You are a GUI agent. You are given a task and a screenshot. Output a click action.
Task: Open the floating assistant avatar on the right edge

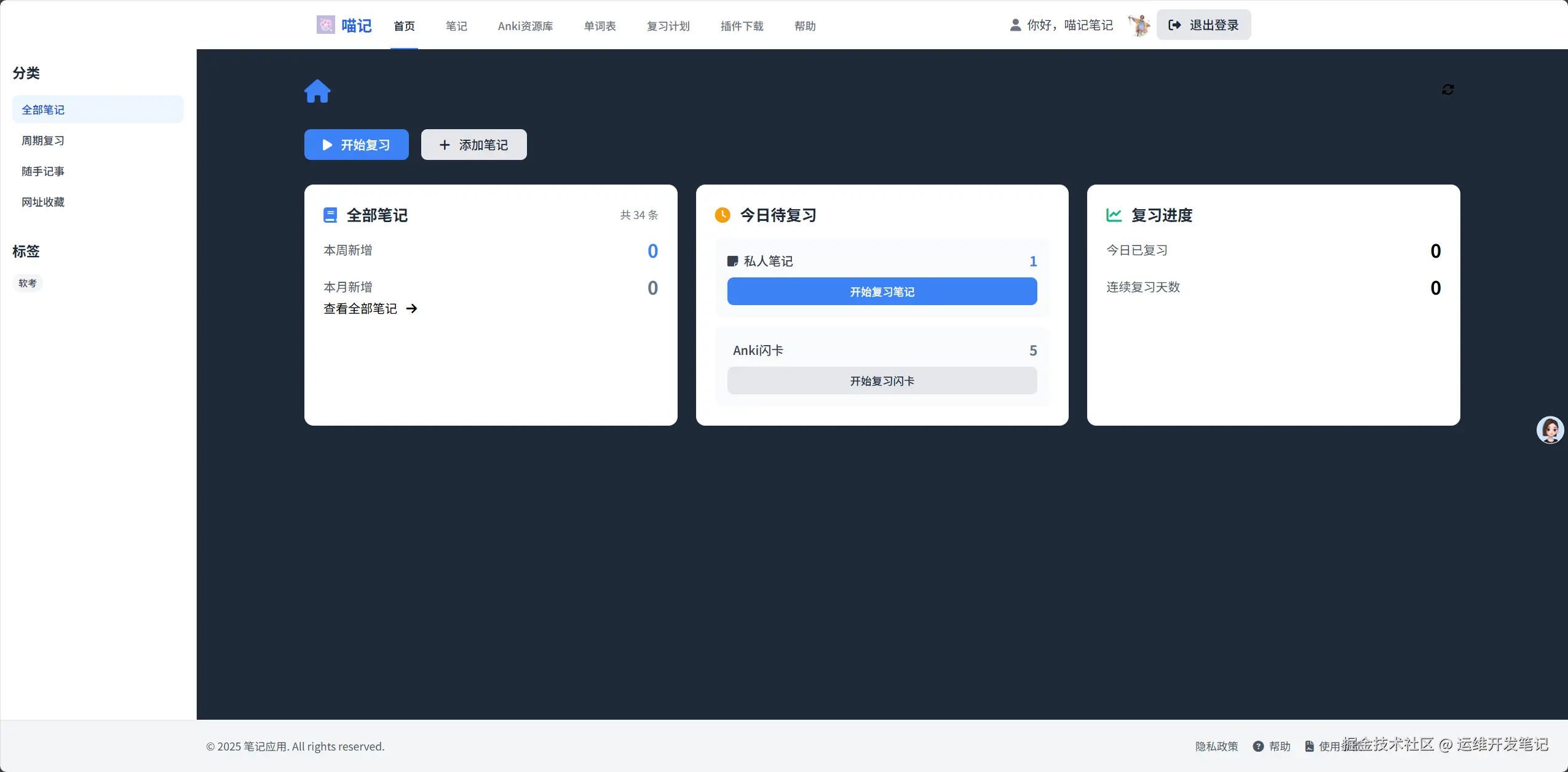point(1550,429)
